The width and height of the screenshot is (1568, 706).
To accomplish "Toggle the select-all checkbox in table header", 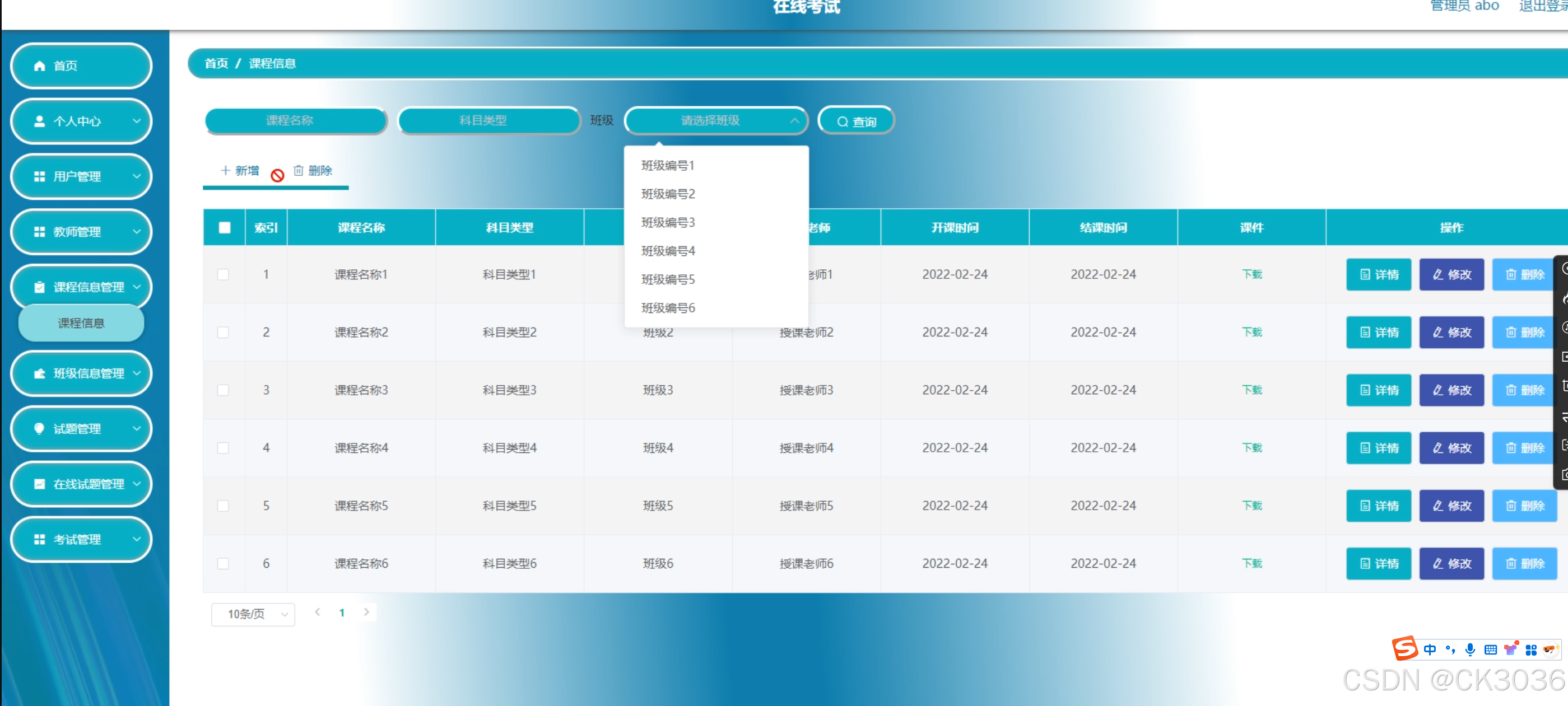I will (225, 227).
